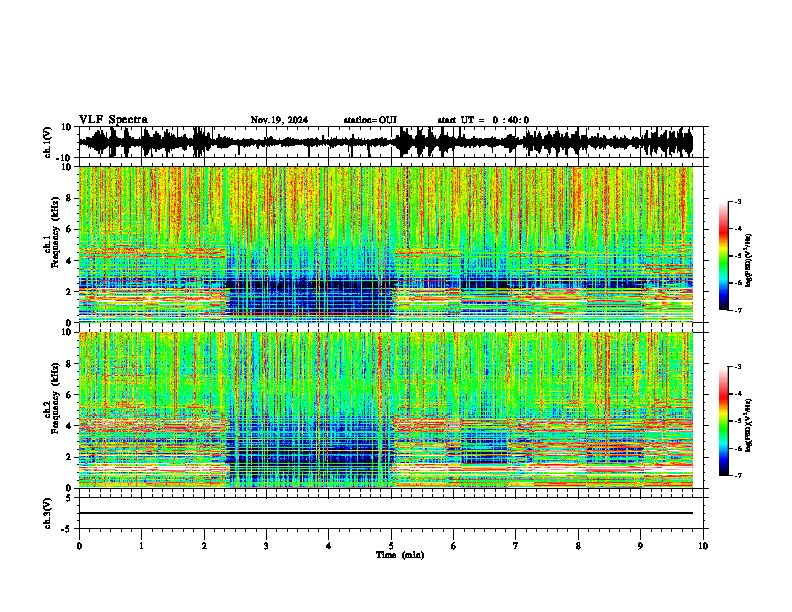Image resolution: width=792 pixels, height=612 pixels.
Task: Click tick label "1" on the time axis
Action: (x=141, y=546)
